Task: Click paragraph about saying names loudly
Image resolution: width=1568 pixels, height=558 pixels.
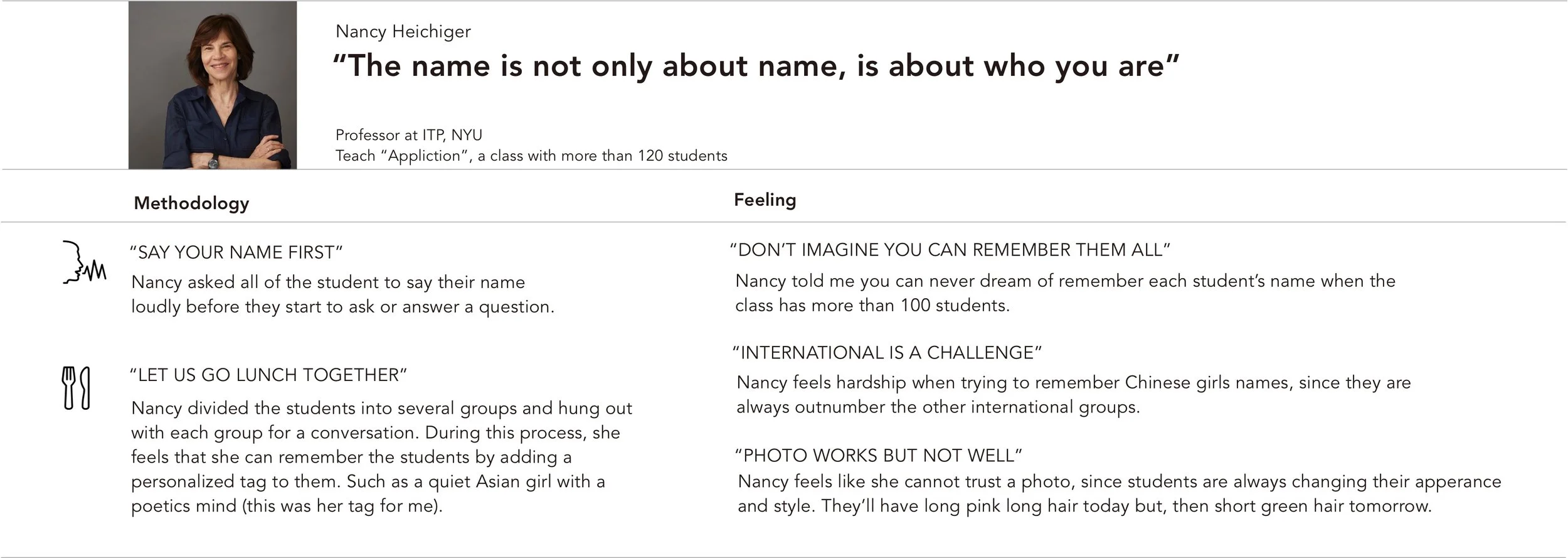Action: coord(342,294)
